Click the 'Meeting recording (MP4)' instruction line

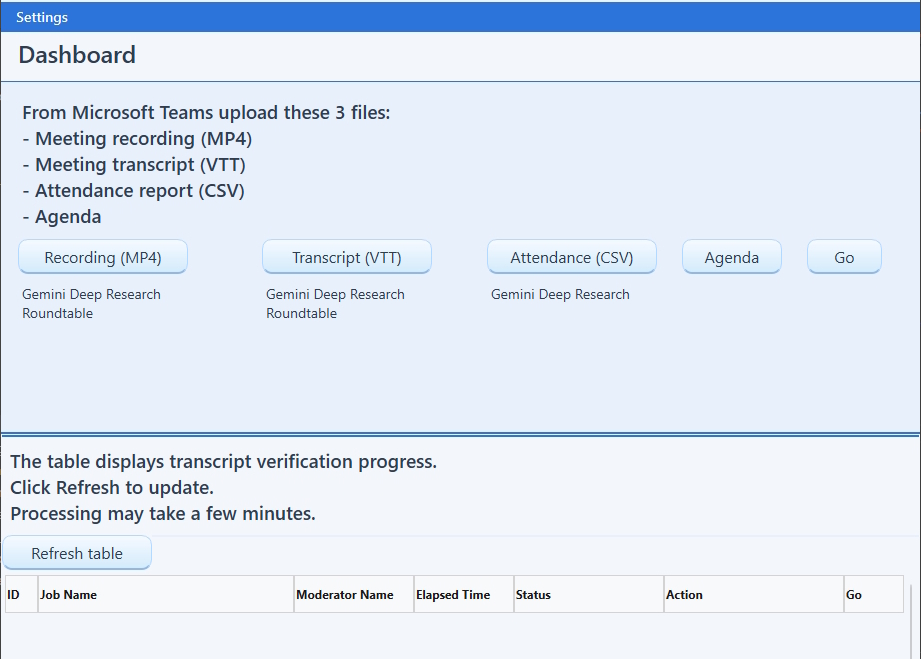(x=137, y=139)
